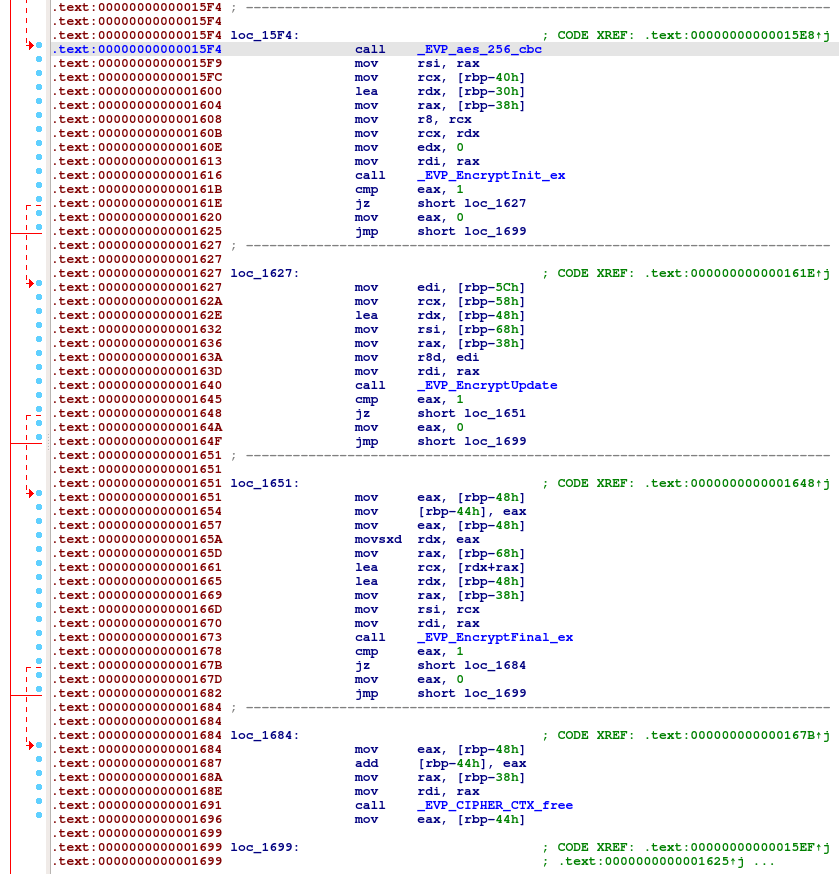This screenshot has width=839, height=874.
Task: Click breakpoint dot beside add [rbp-44h], eax
Action: point(38,763)
